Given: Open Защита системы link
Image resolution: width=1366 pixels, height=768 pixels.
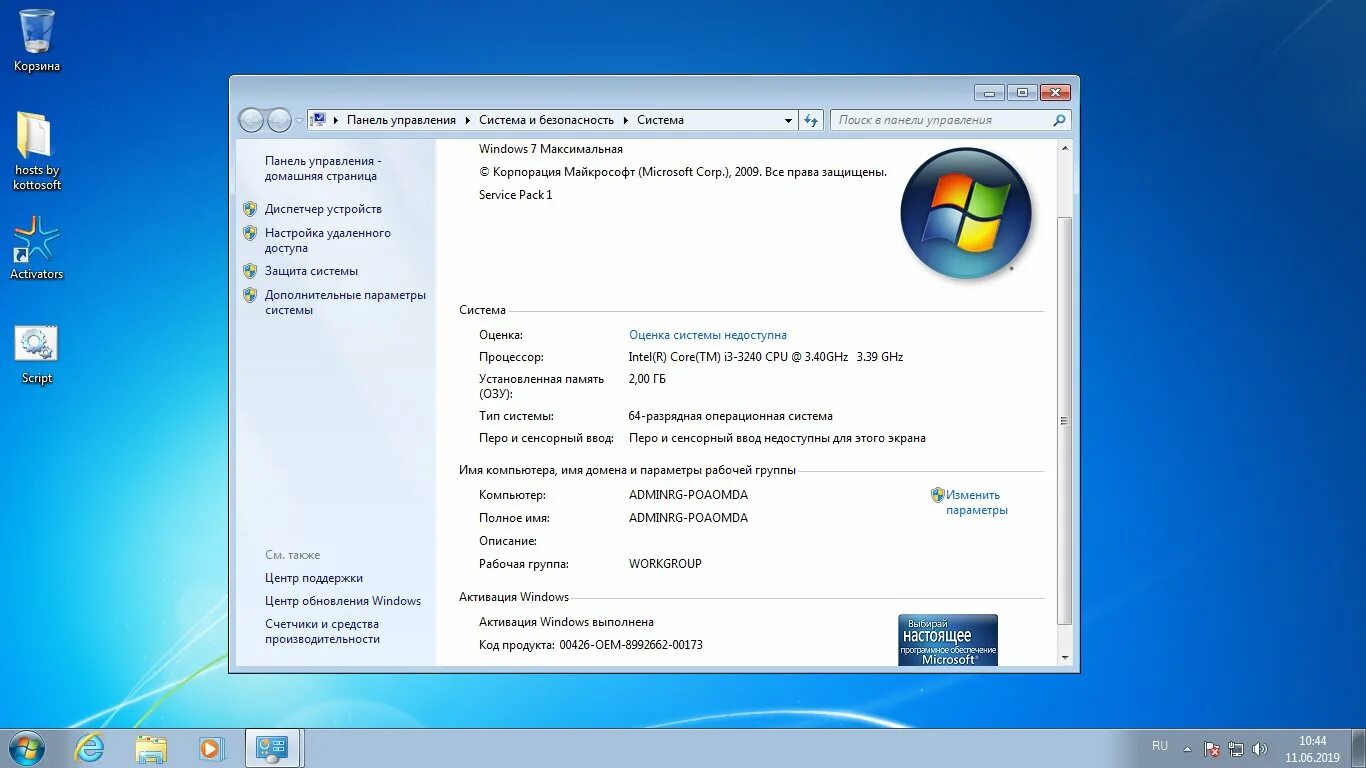Looking at the screenshot, I should 311,271.
